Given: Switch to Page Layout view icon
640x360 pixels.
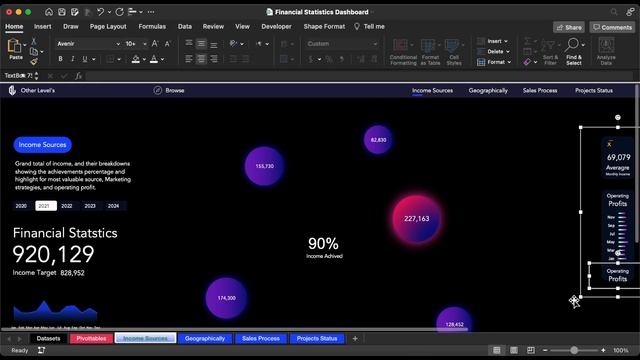Looking at the screenshot, I should point(514,350).
